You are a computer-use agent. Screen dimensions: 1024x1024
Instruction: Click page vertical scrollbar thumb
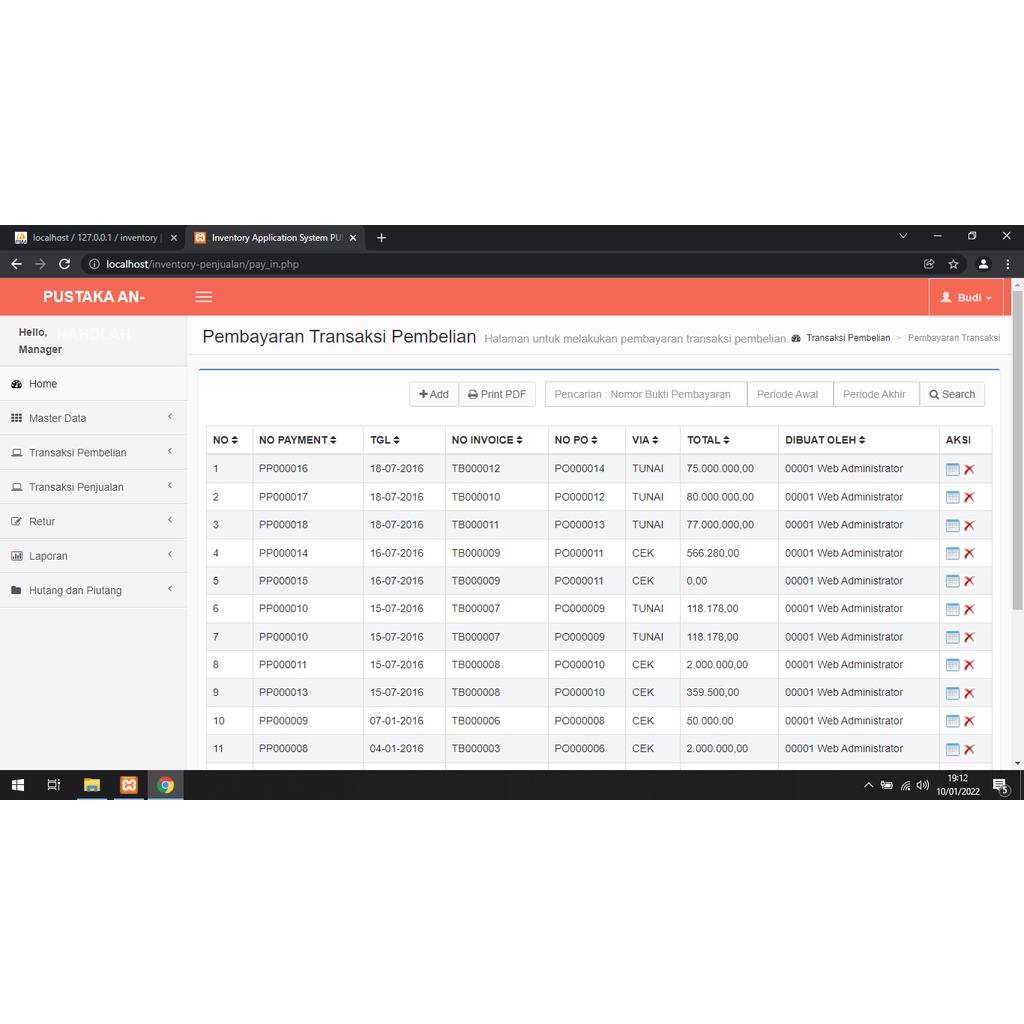point(1017,451)
